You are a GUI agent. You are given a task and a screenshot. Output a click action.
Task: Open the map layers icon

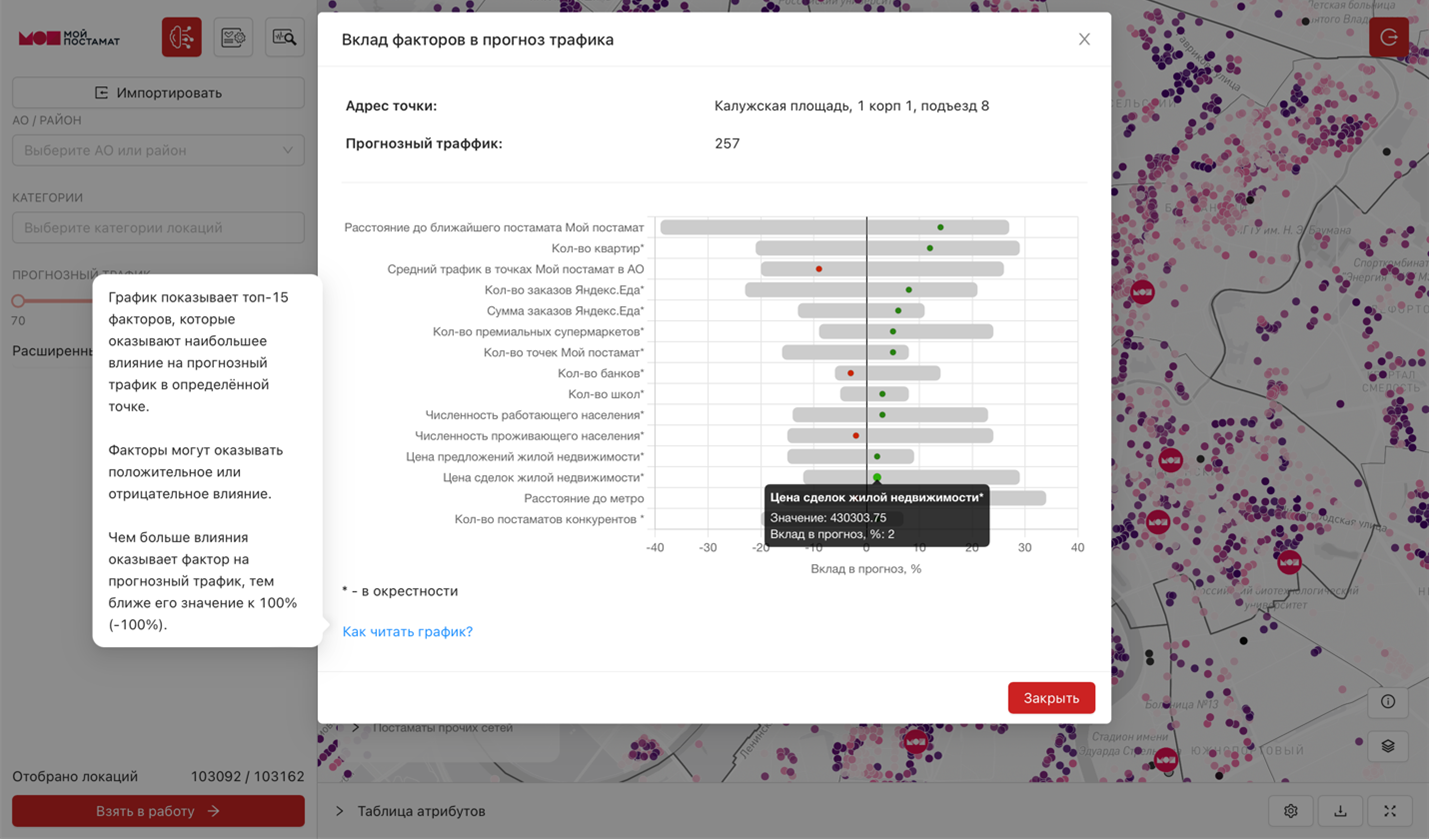click(x=1388, y=746)
